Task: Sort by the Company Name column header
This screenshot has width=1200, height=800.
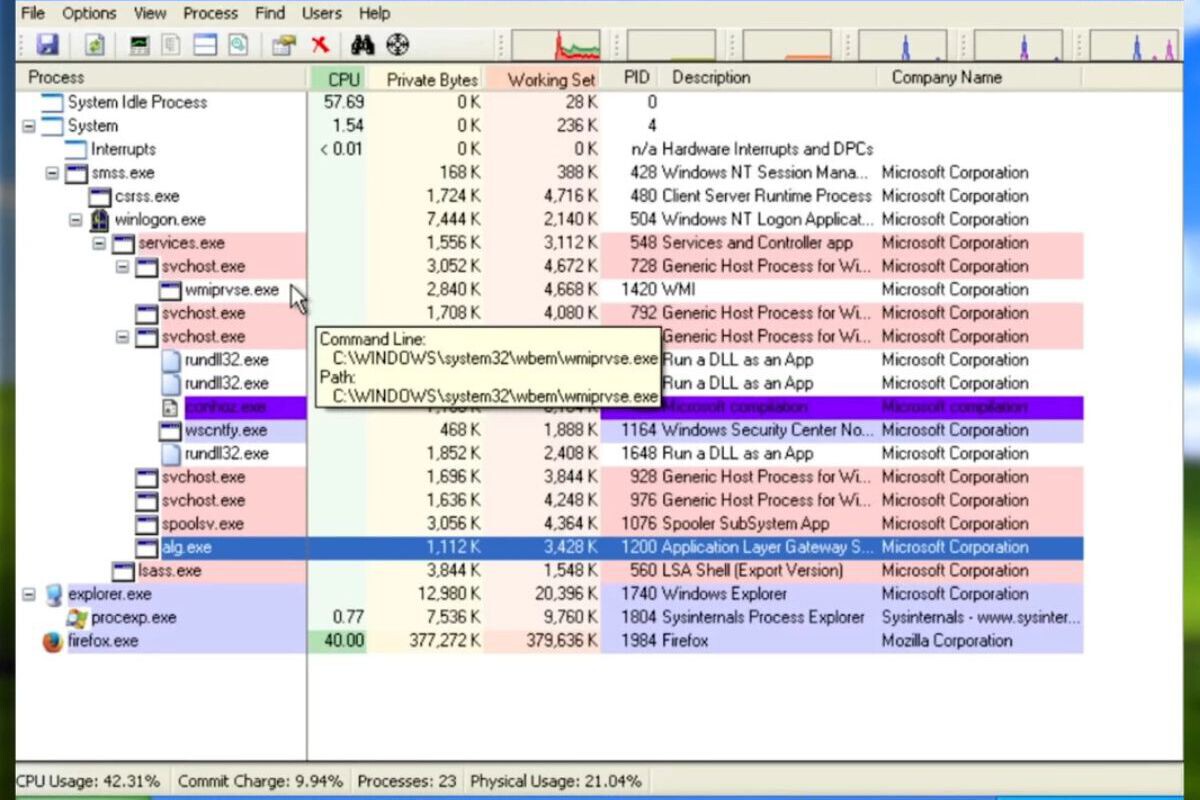Action: (x=980, y=78)
